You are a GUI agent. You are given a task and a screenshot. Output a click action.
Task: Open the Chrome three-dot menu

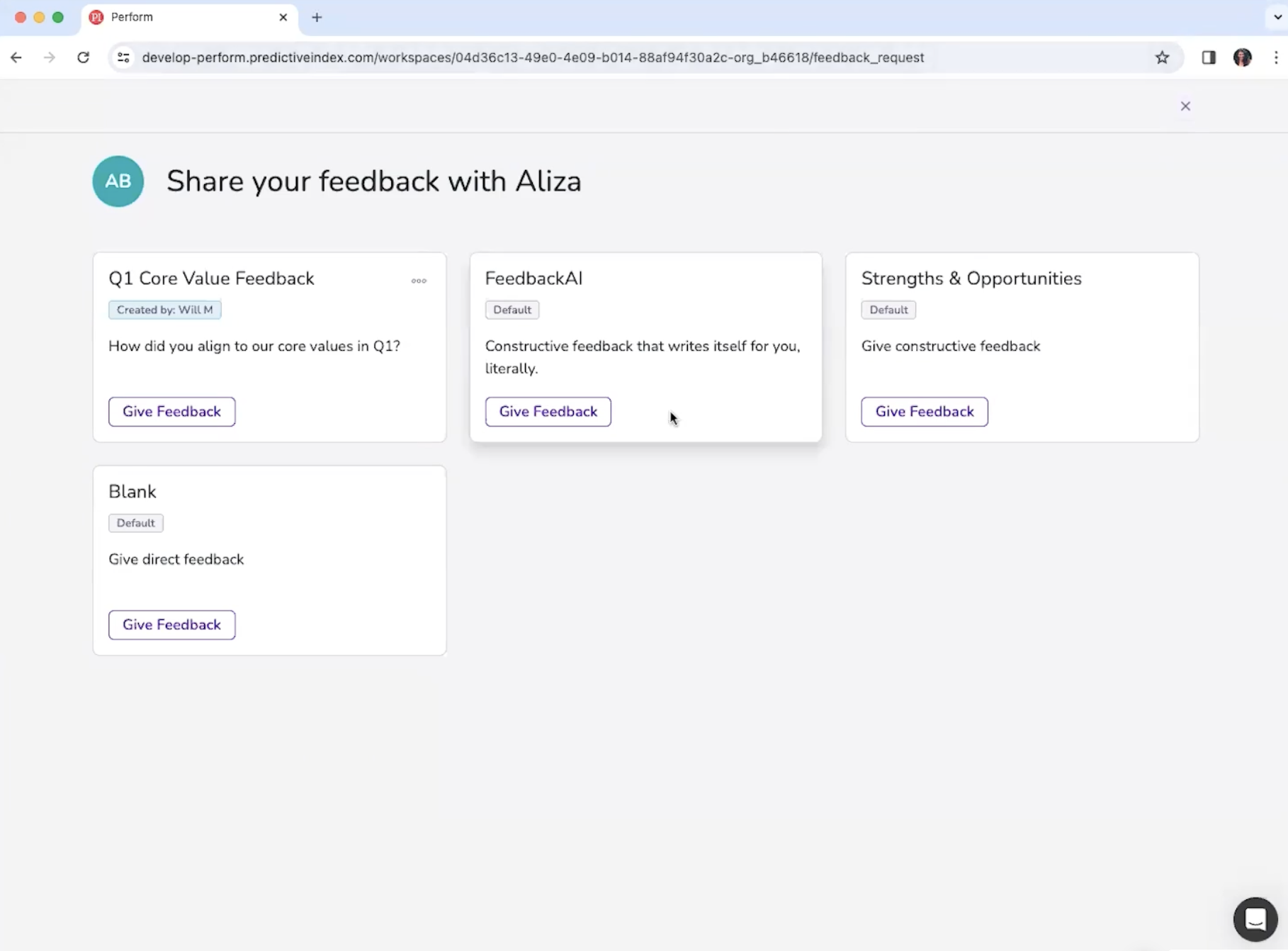tap(1276, 57)
